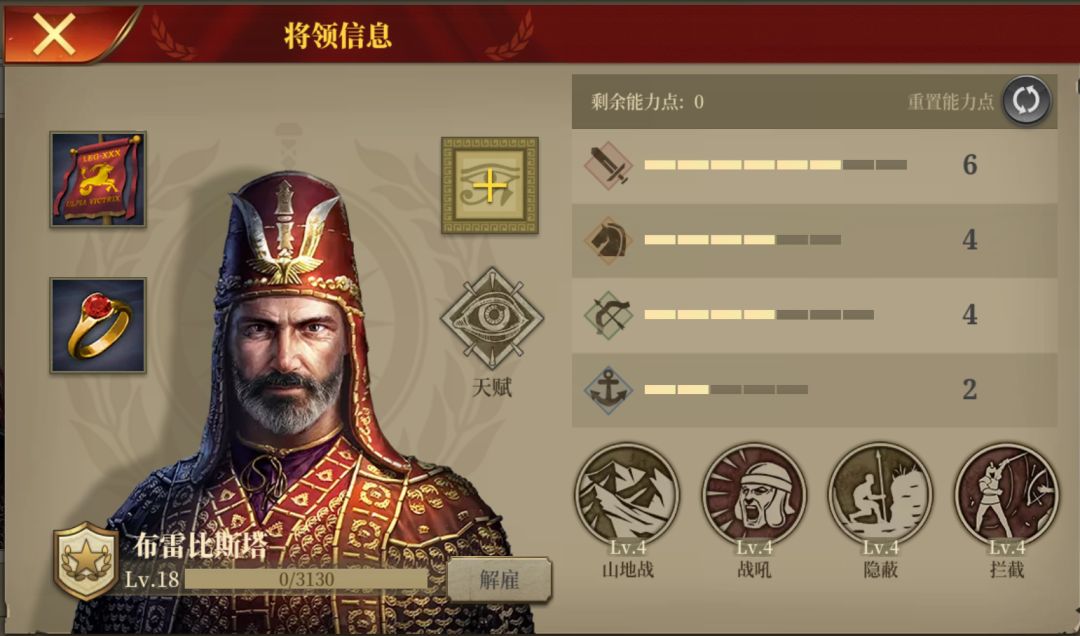Open the 山地战 mountain warfare skill
The height and width of the screenshot is (636, 1080).
[x=627, y=495]
